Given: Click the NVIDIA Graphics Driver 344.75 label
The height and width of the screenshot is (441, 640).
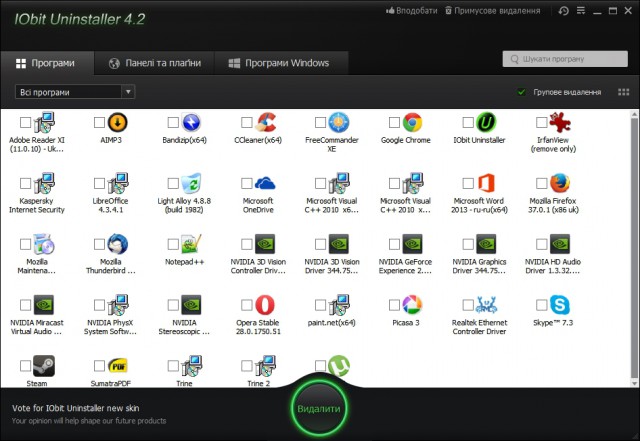Looking at the screenshot, I should tap(479, 266).
